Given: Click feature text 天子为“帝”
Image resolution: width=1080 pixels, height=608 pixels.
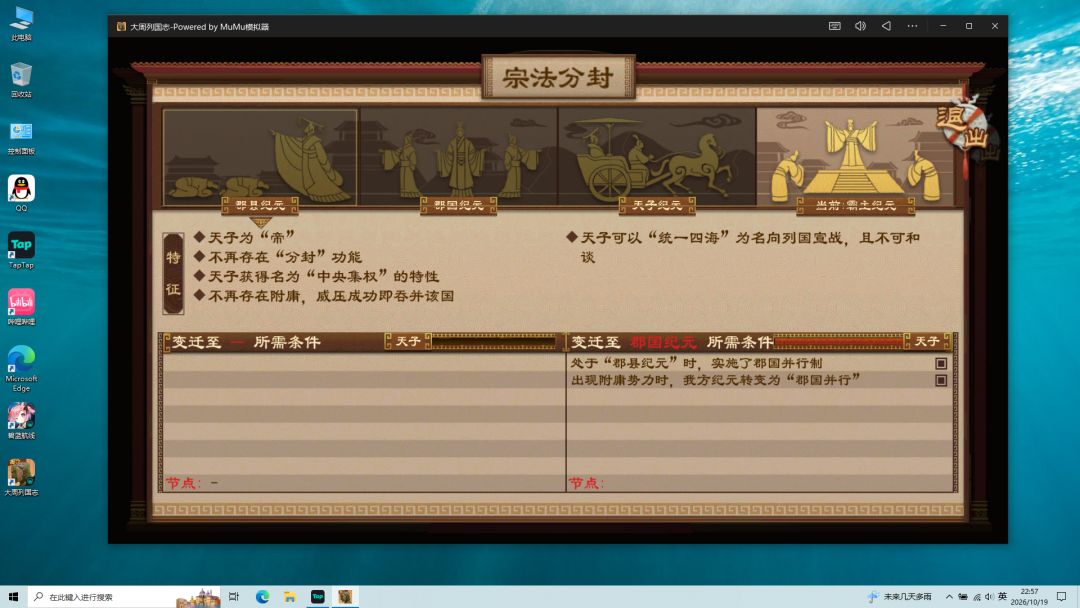Looking at the screenshot, I should 251,238.
